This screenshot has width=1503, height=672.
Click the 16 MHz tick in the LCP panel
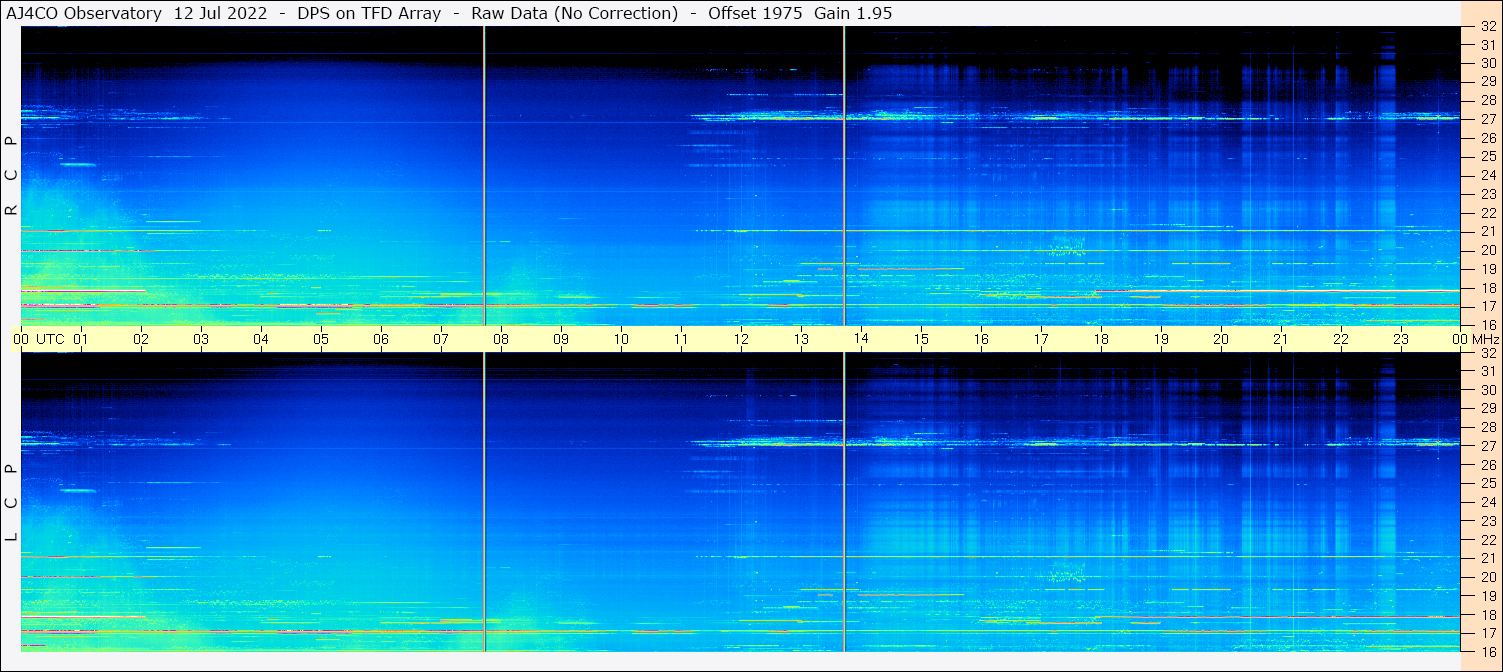[1488, 650]
